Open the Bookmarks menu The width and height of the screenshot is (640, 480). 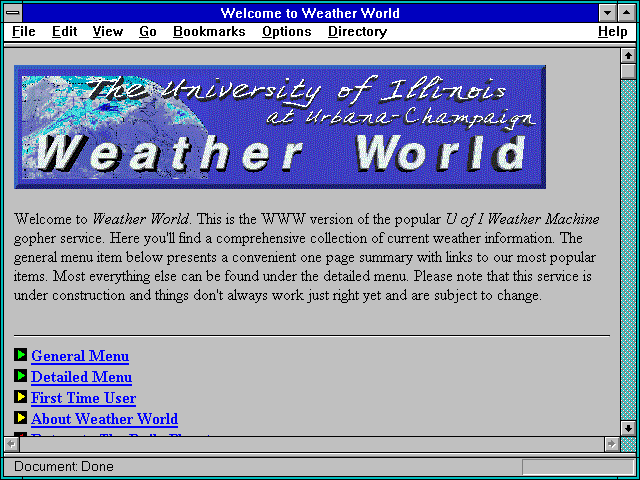(209, 31)
